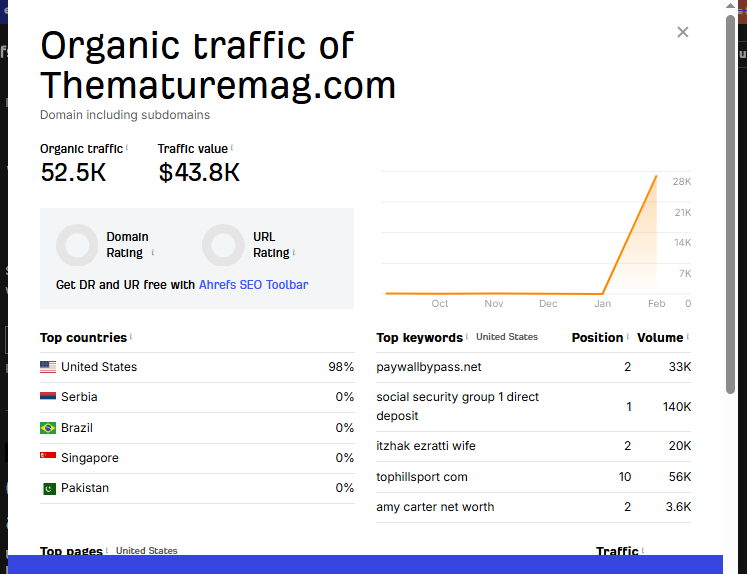Click the 56K volume value
This screenshot has height=574, width=747.
pos(680,477)
